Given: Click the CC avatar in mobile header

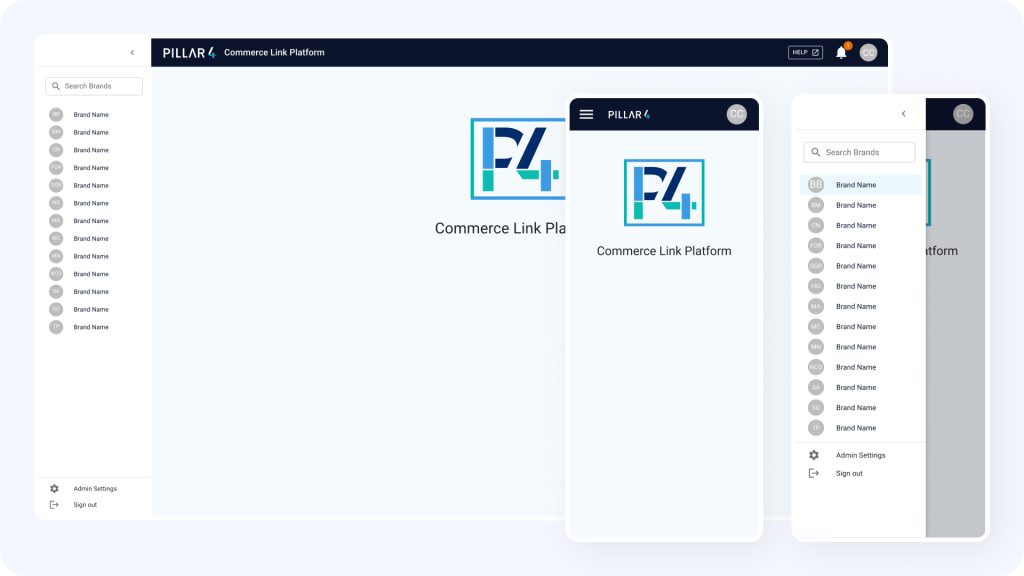Looking at the screenshot, I should [x=737, y=114].
